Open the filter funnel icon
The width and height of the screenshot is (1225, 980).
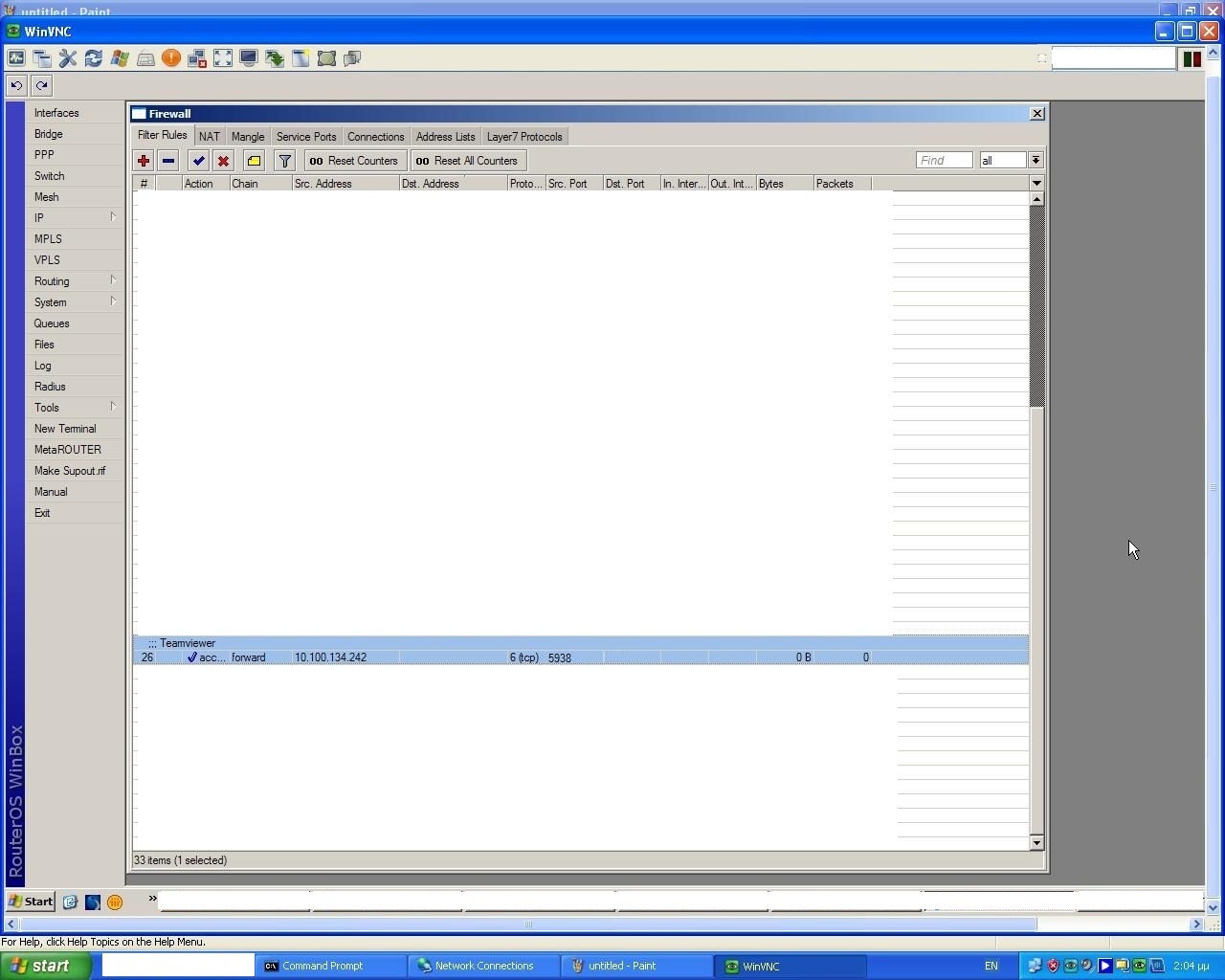tap(284, 161)
